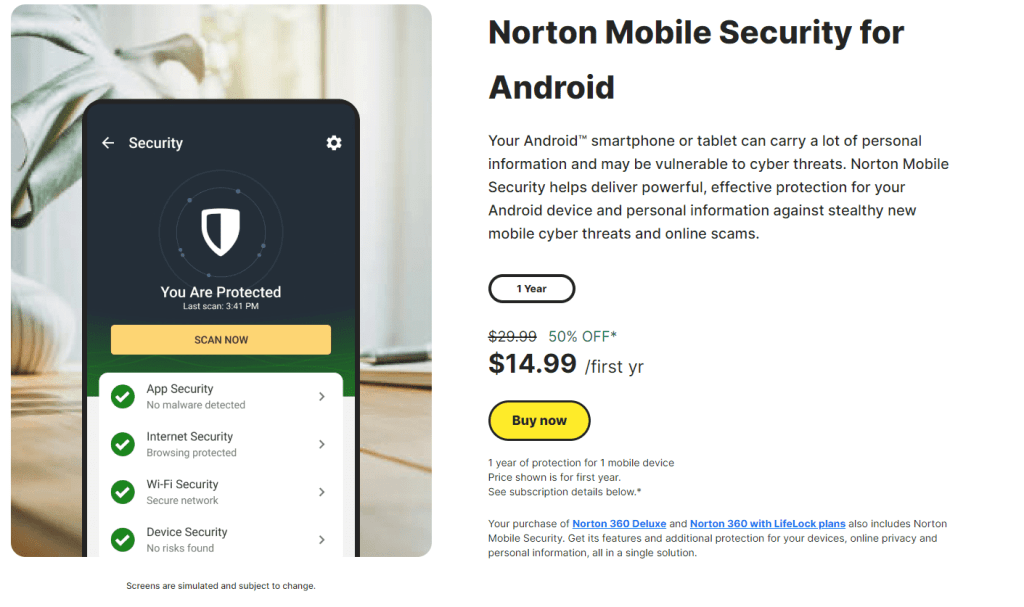This screenshot has height=607, width=1024.
Task: Click the $14.99 first year price
Action: (x=533, y=363)
